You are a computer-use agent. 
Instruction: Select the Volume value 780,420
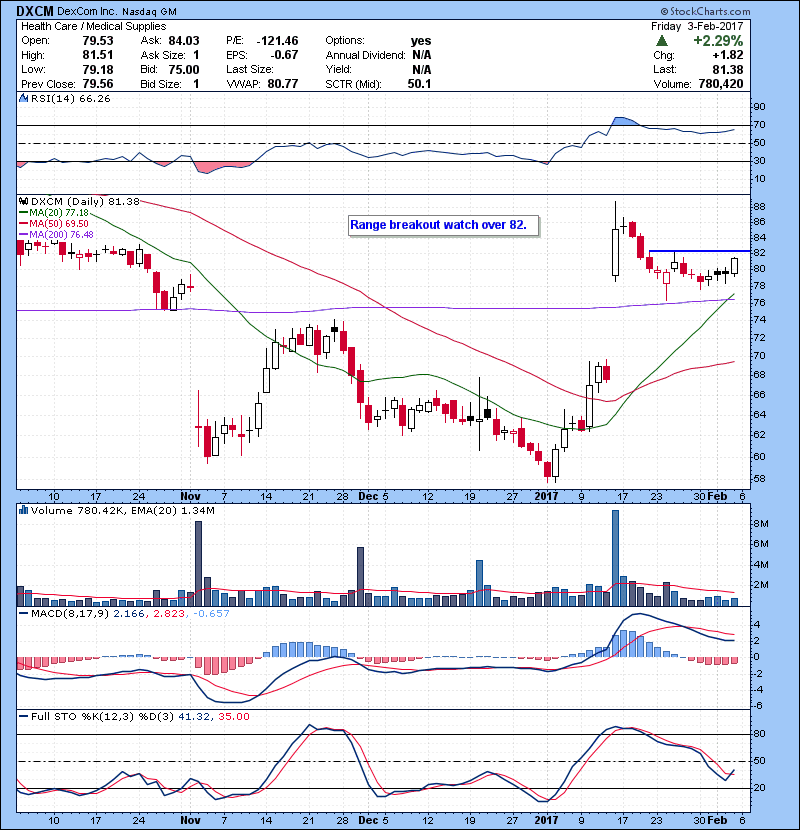pos(721,84)
